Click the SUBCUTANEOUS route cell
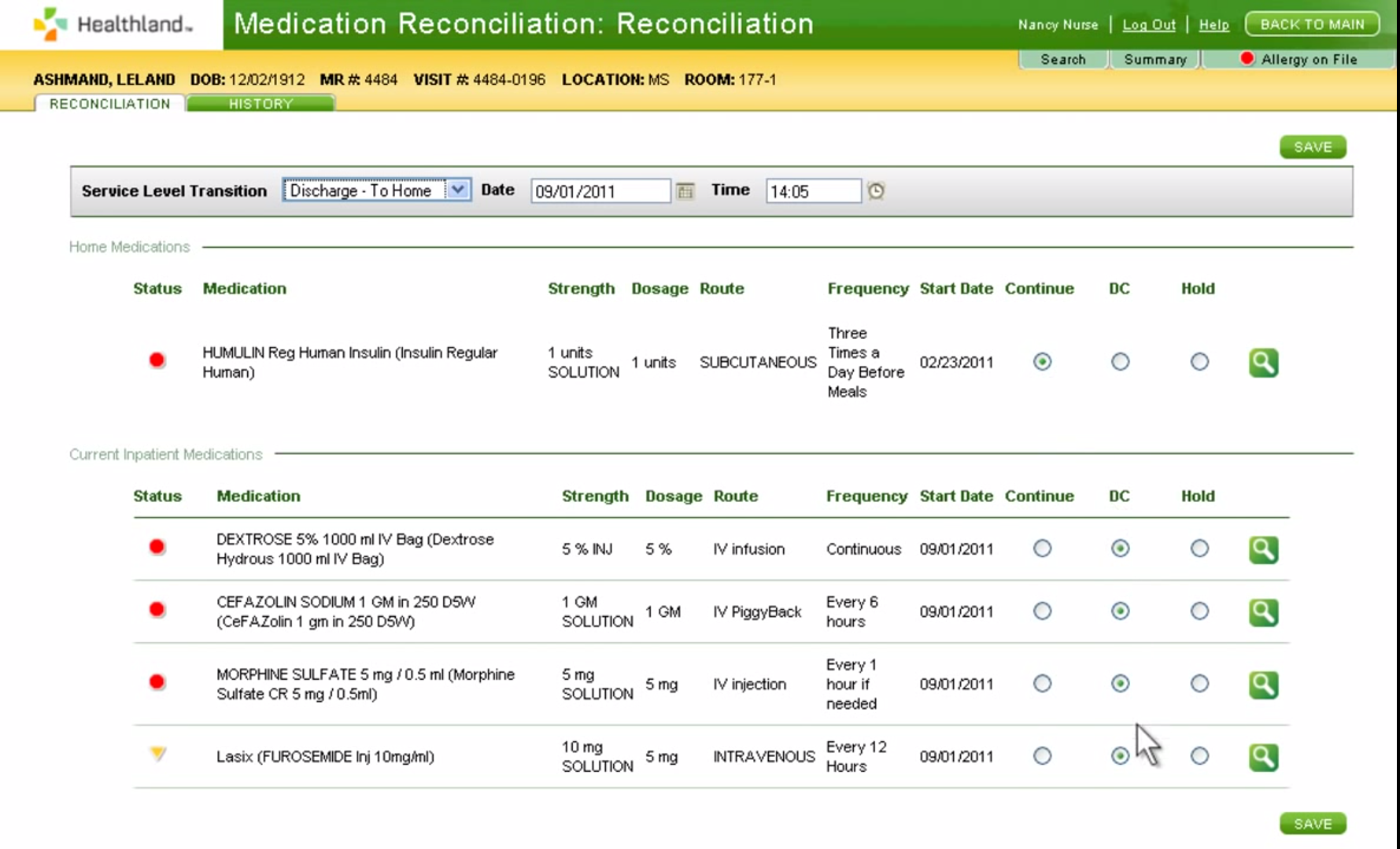Viewport: 1400px width, 849px height. click(x=758, y=362)
